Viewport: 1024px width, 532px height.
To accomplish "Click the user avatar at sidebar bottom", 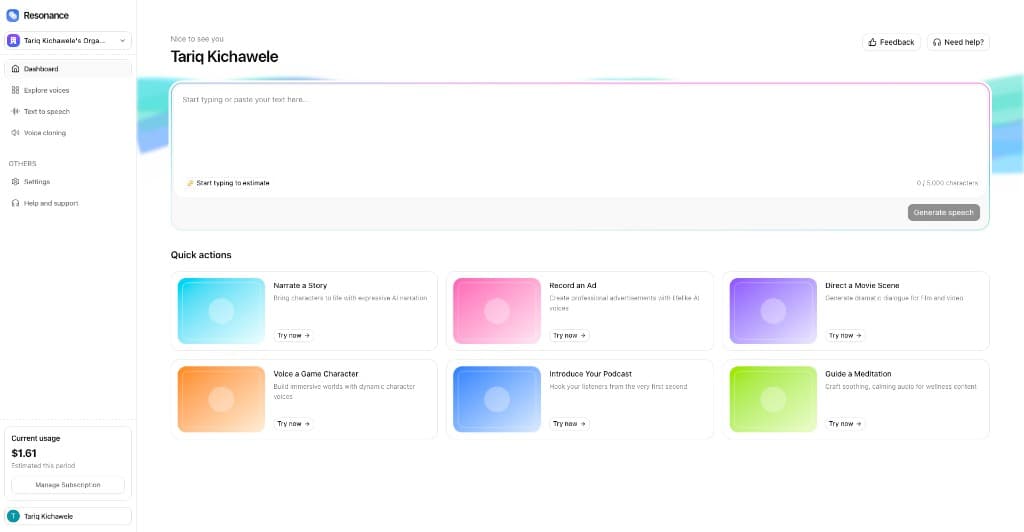I will click(14, 516).
